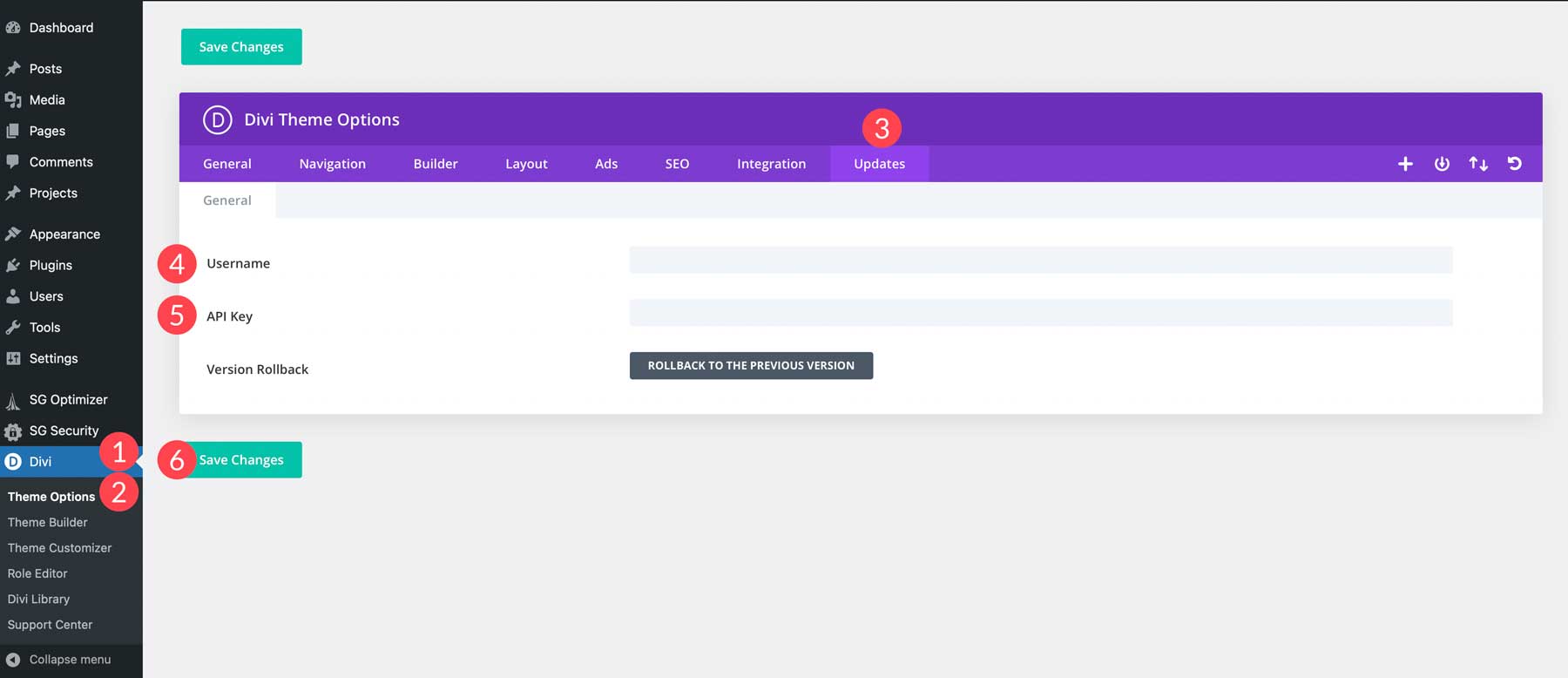
Task: Open Appearance from sidebar text
Action: tap(64, 234)
